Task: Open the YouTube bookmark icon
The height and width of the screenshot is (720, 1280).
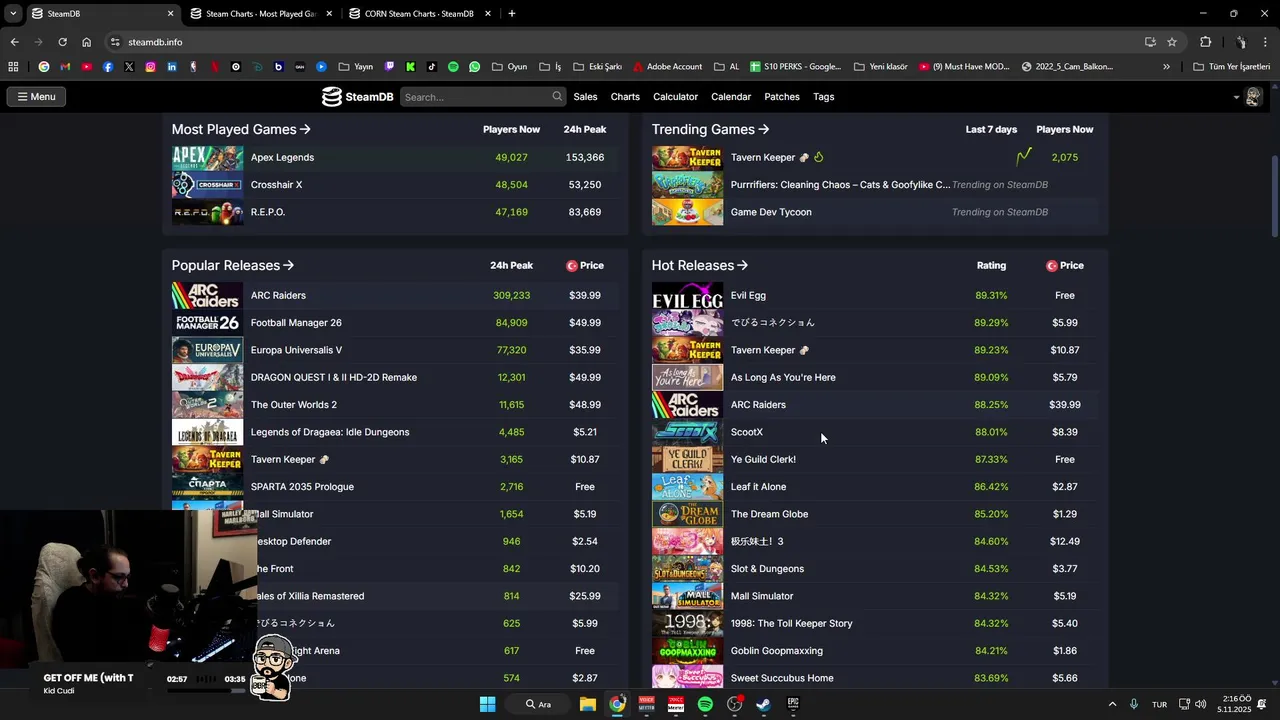Action: pos(87,67)
